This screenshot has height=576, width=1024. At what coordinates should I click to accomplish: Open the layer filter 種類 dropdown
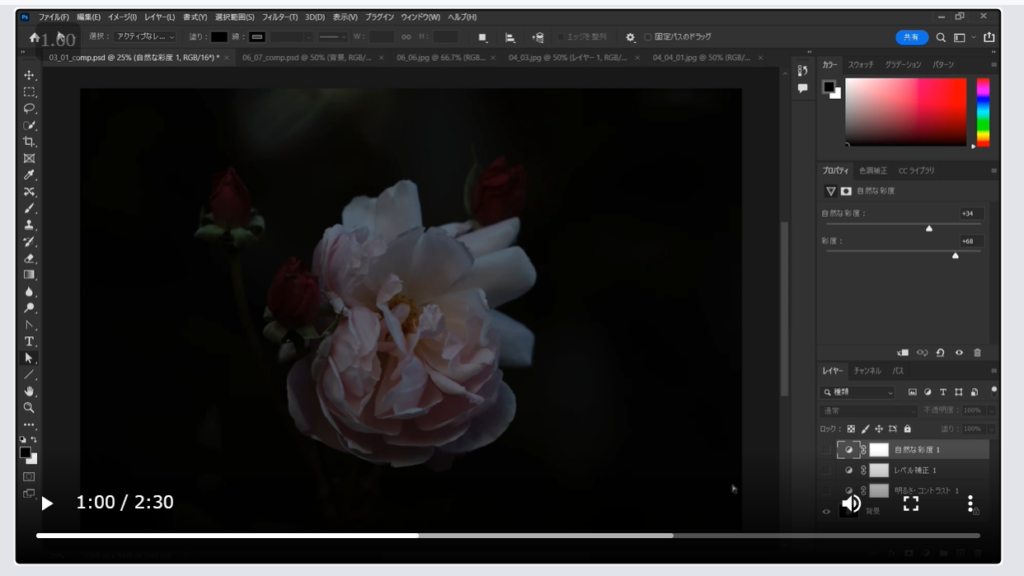(x=857, y=392)
